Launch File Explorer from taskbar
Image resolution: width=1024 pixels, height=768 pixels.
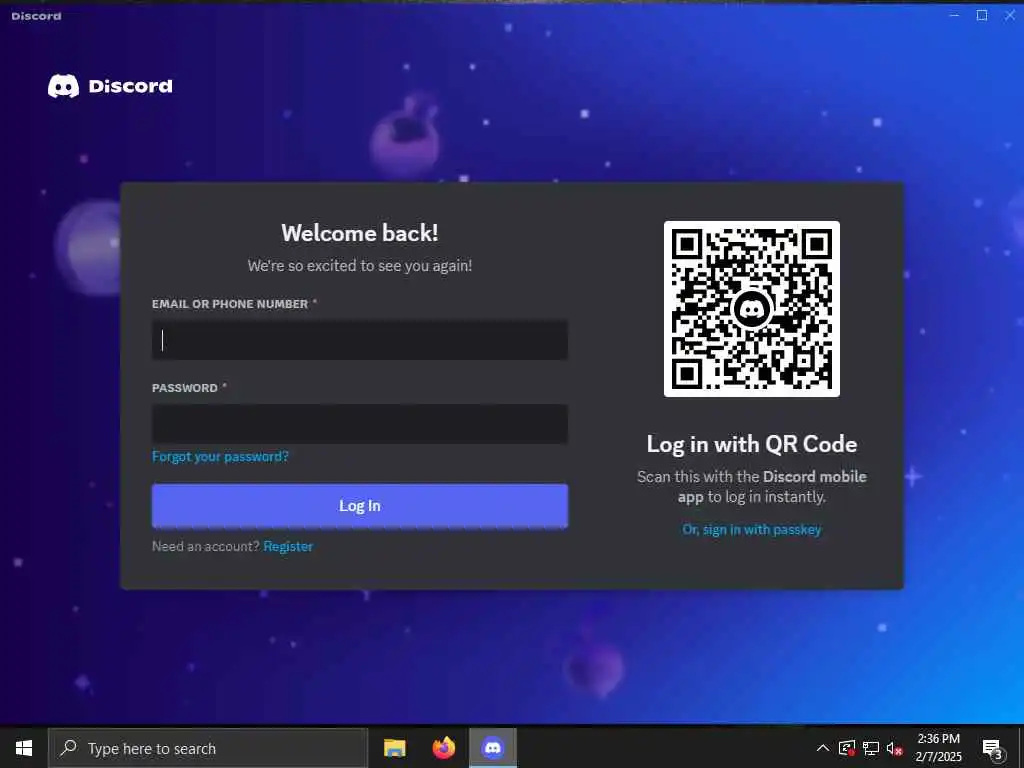394,748
